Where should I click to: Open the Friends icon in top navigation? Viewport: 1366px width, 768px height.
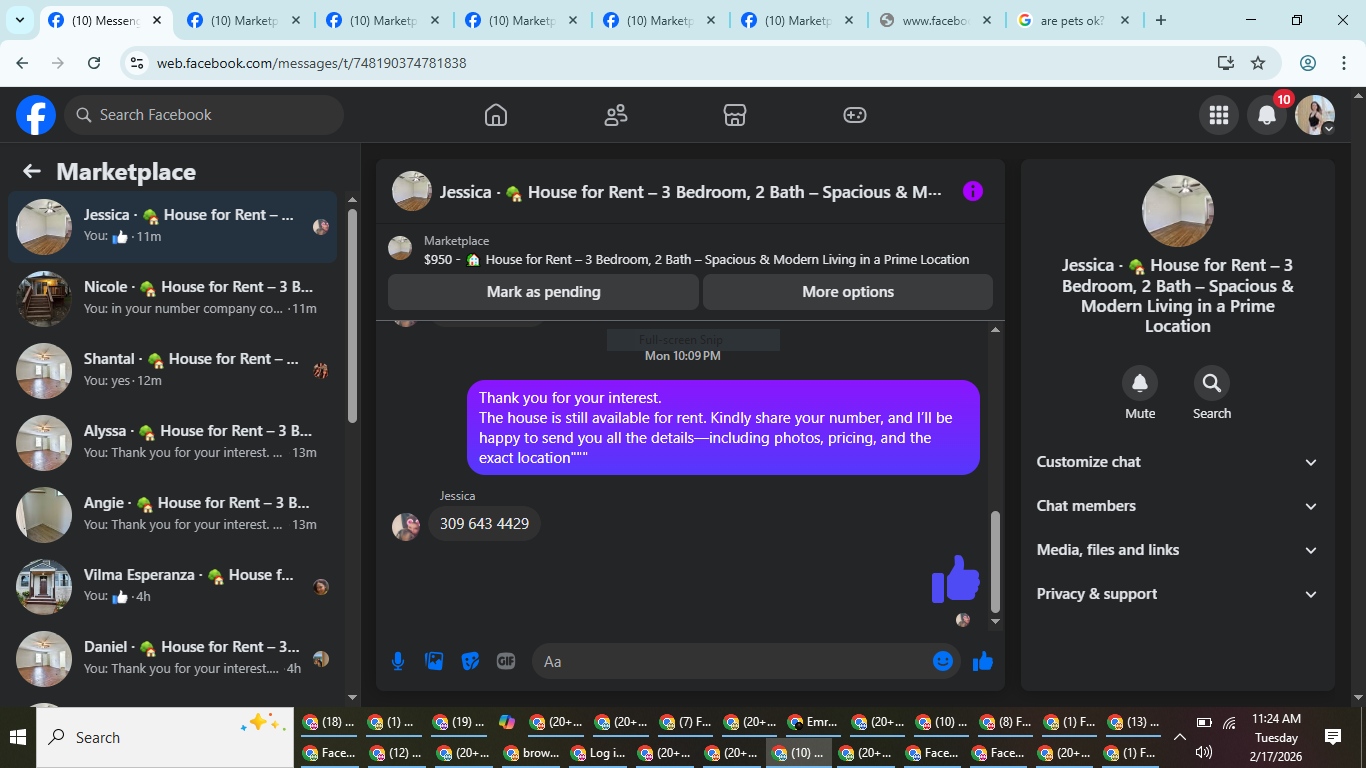pyautogui.click(x=616, y=115)
